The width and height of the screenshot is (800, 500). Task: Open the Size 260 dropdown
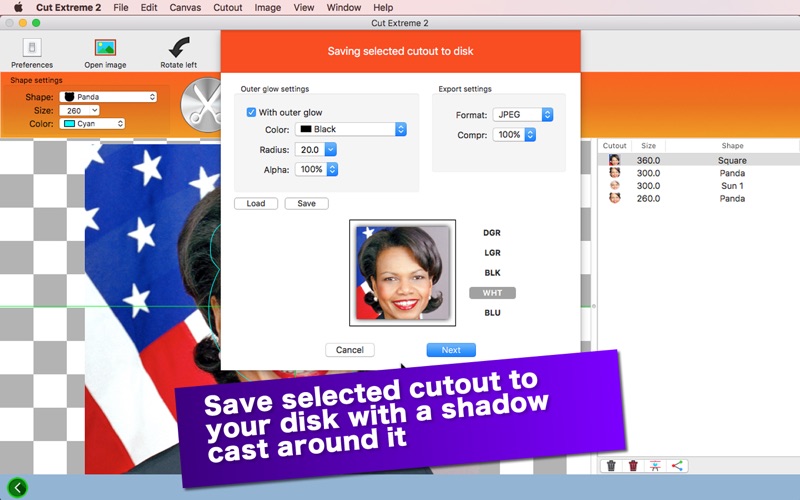(x=80, y=110)
